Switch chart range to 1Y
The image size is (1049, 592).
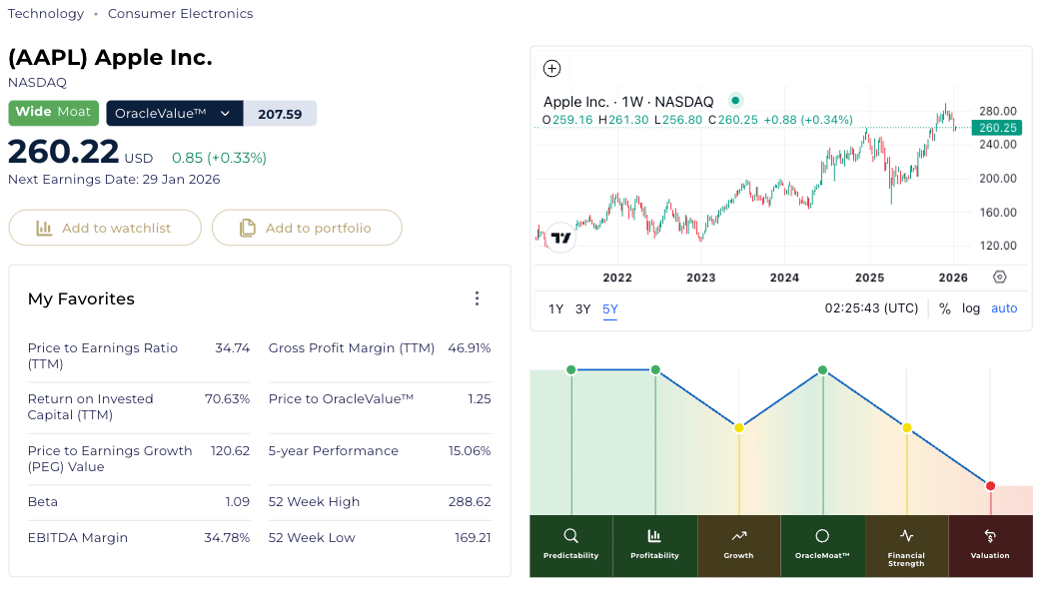556,309
